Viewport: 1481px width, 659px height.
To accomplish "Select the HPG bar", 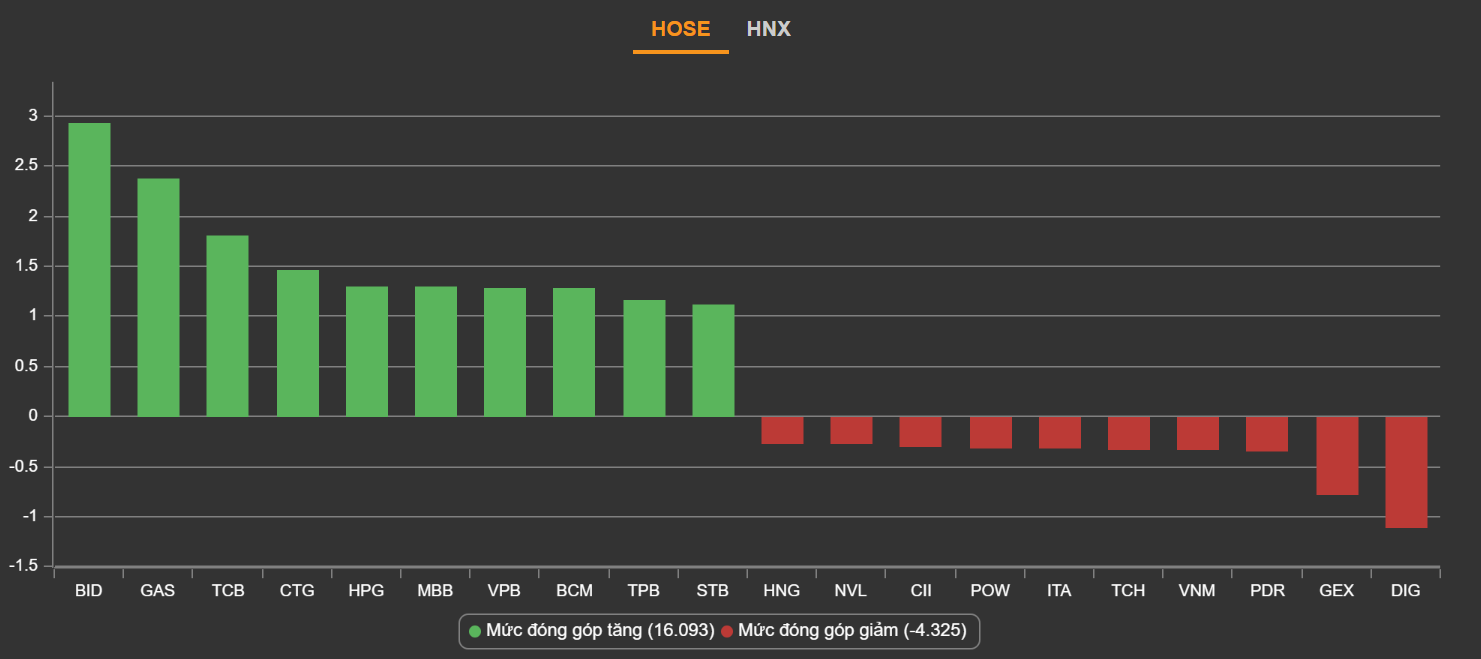I will pyautogui.click(x=366, y=351).
